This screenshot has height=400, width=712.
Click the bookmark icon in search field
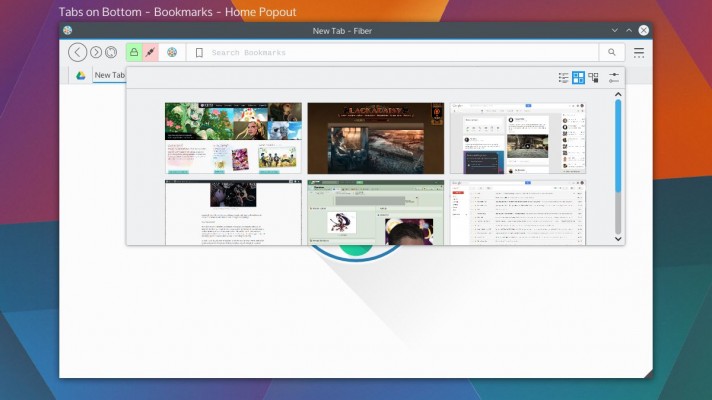pyautogui.click(x=199, y=52)
